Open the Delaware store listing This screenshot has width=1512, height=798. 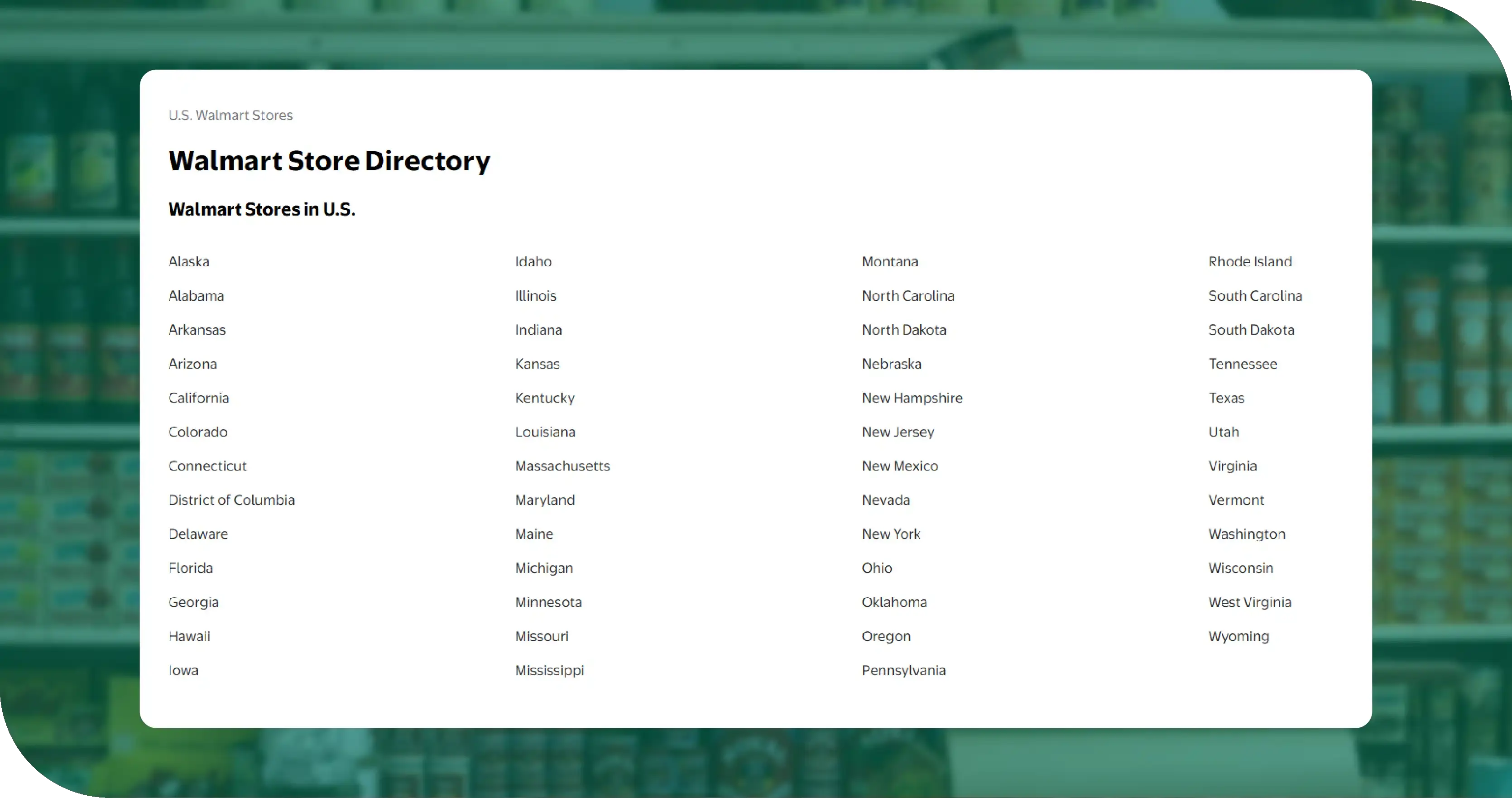(x=198, y=534)
